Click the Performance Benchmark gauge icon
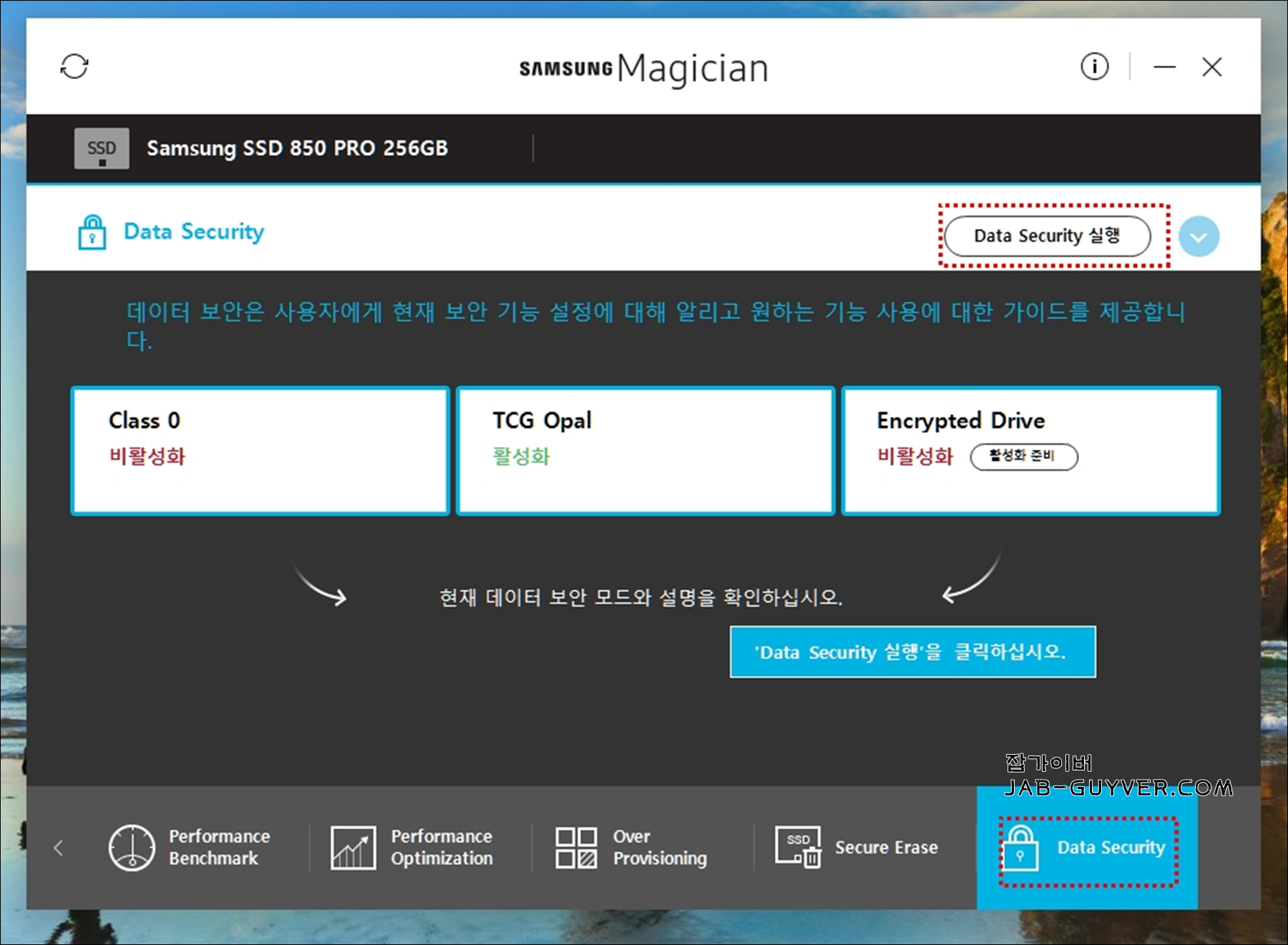The image size is (1288, 945). coord(132,848)
